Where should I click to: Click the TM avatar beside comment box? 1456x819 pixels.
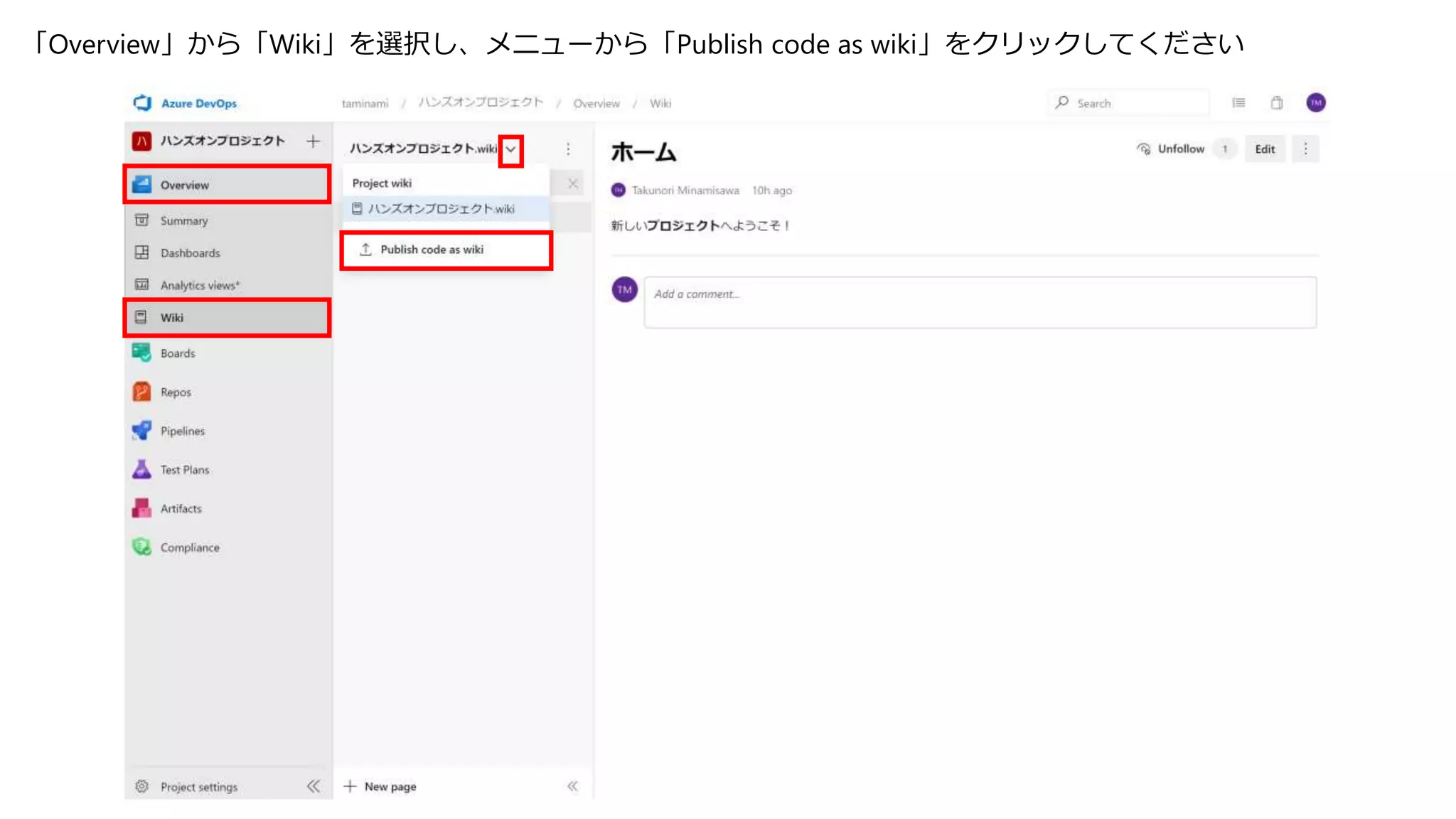tap(625, 290)
